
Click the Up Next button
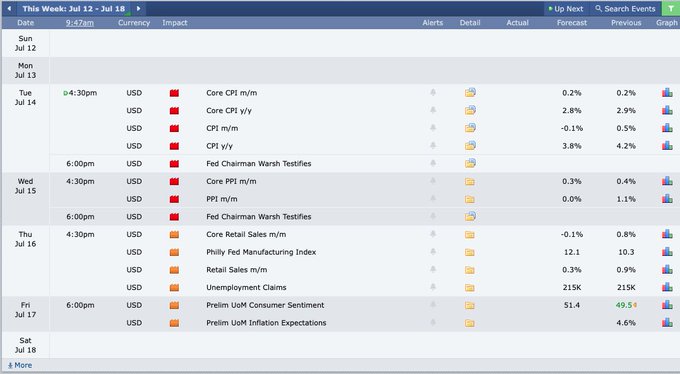pyautogui.click(x=566, y=9)
